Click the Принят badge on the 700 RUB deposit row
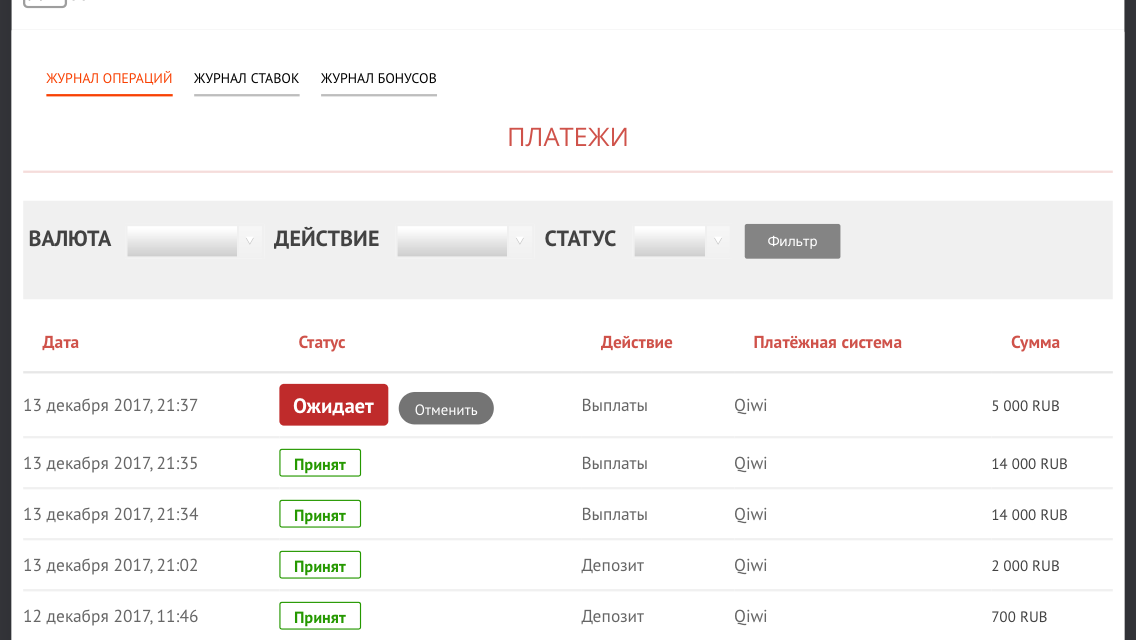Image resolution: width=1136 pixels, height=640 pixels. click(319, 616)
